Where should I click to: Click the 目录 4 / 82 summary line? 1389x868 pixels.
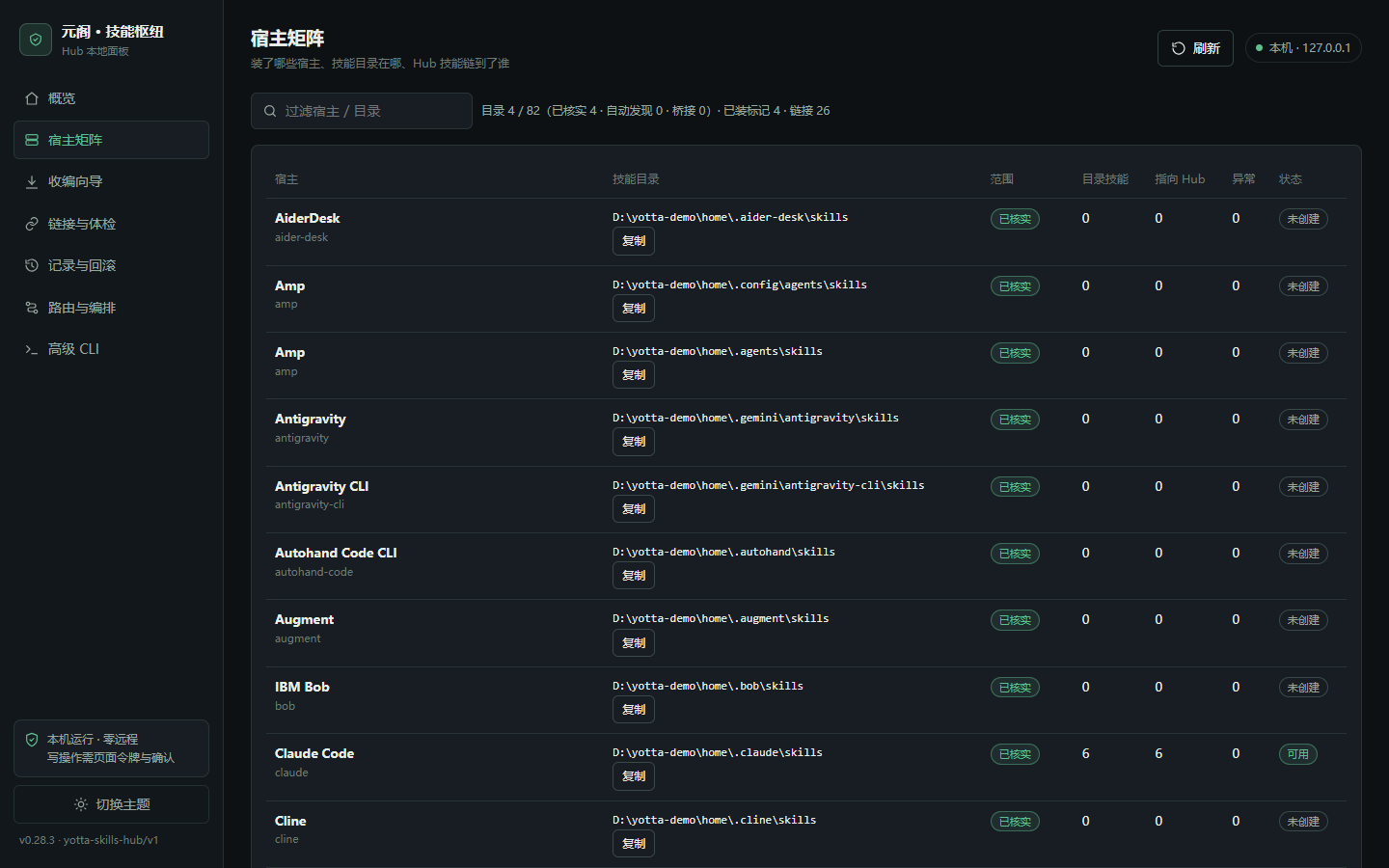click(x=656, y=111)
